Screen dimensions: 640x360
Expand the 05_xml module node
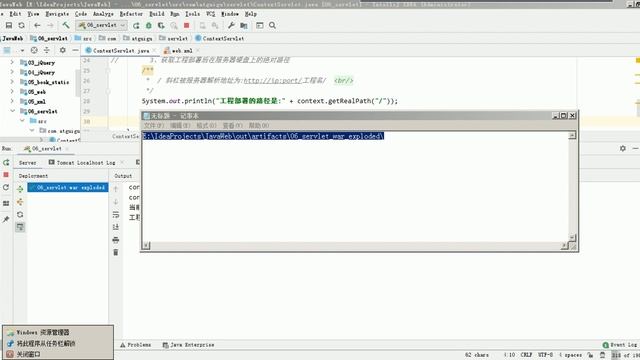pos(12,102)
